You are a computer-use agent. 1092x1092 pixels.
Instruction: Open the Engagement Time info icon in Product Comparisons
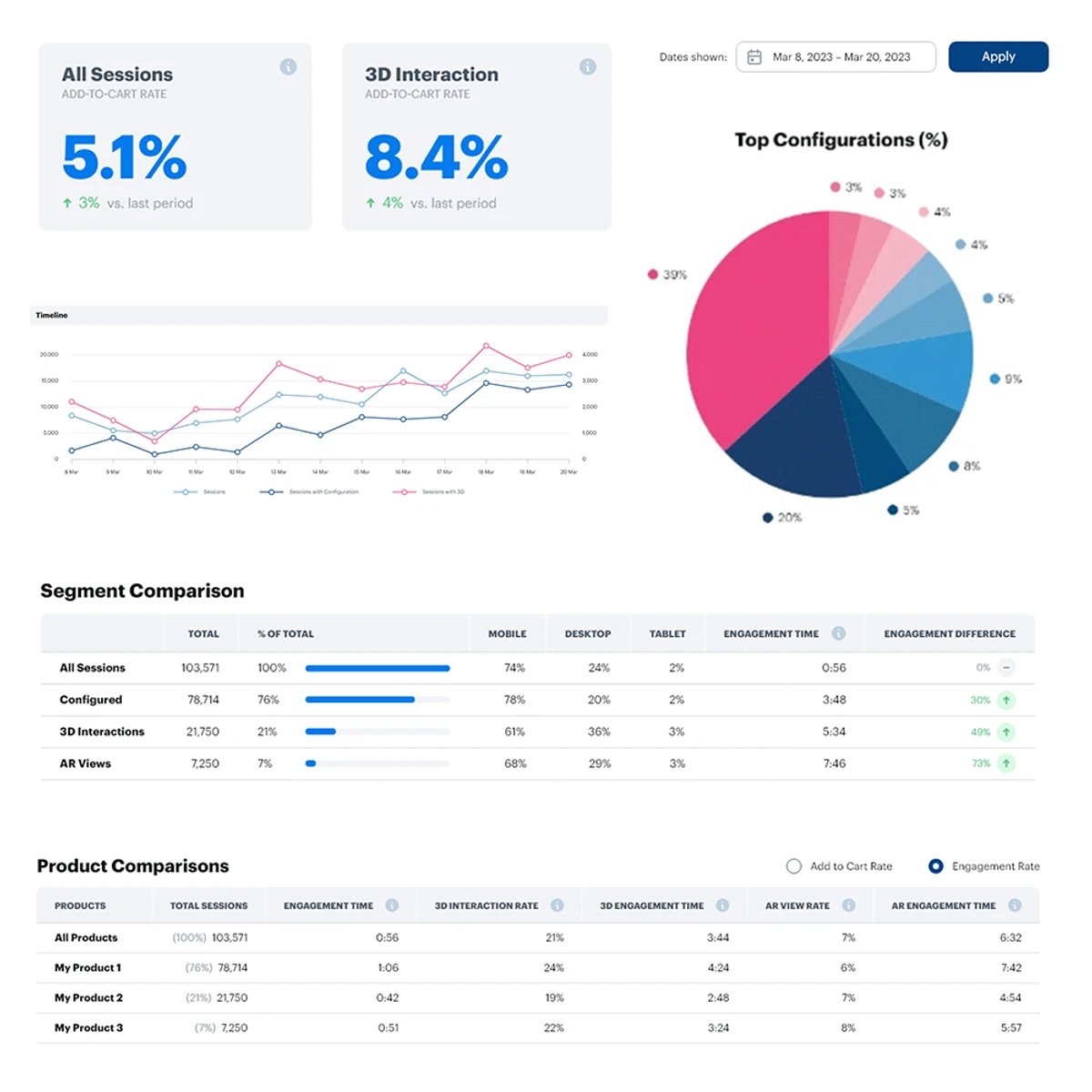393,905
